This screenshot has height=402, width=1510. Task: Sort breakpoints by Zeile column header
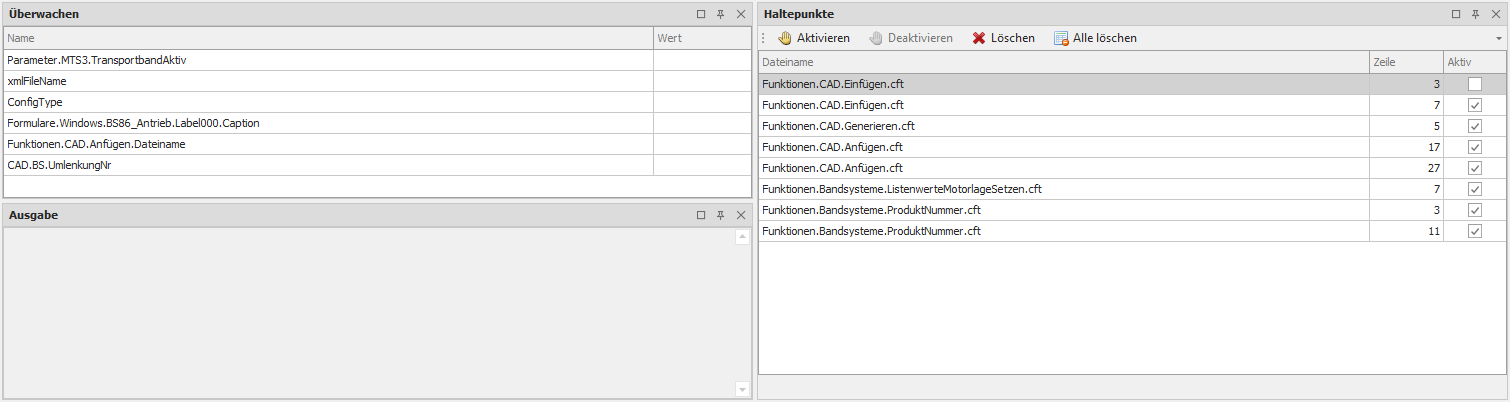[x=1405, y=62]
